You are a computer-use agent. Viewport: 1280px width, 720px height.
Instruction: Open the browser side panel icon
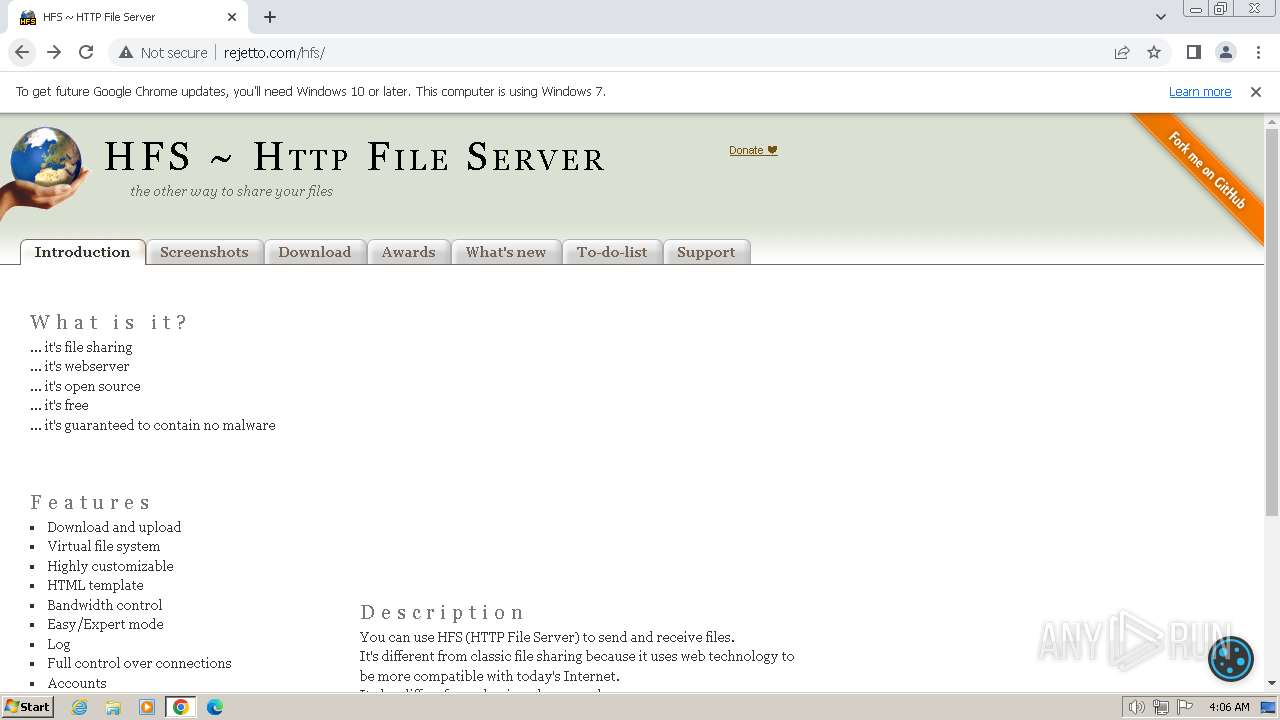pyautogui.click(x=1193, y=52)
